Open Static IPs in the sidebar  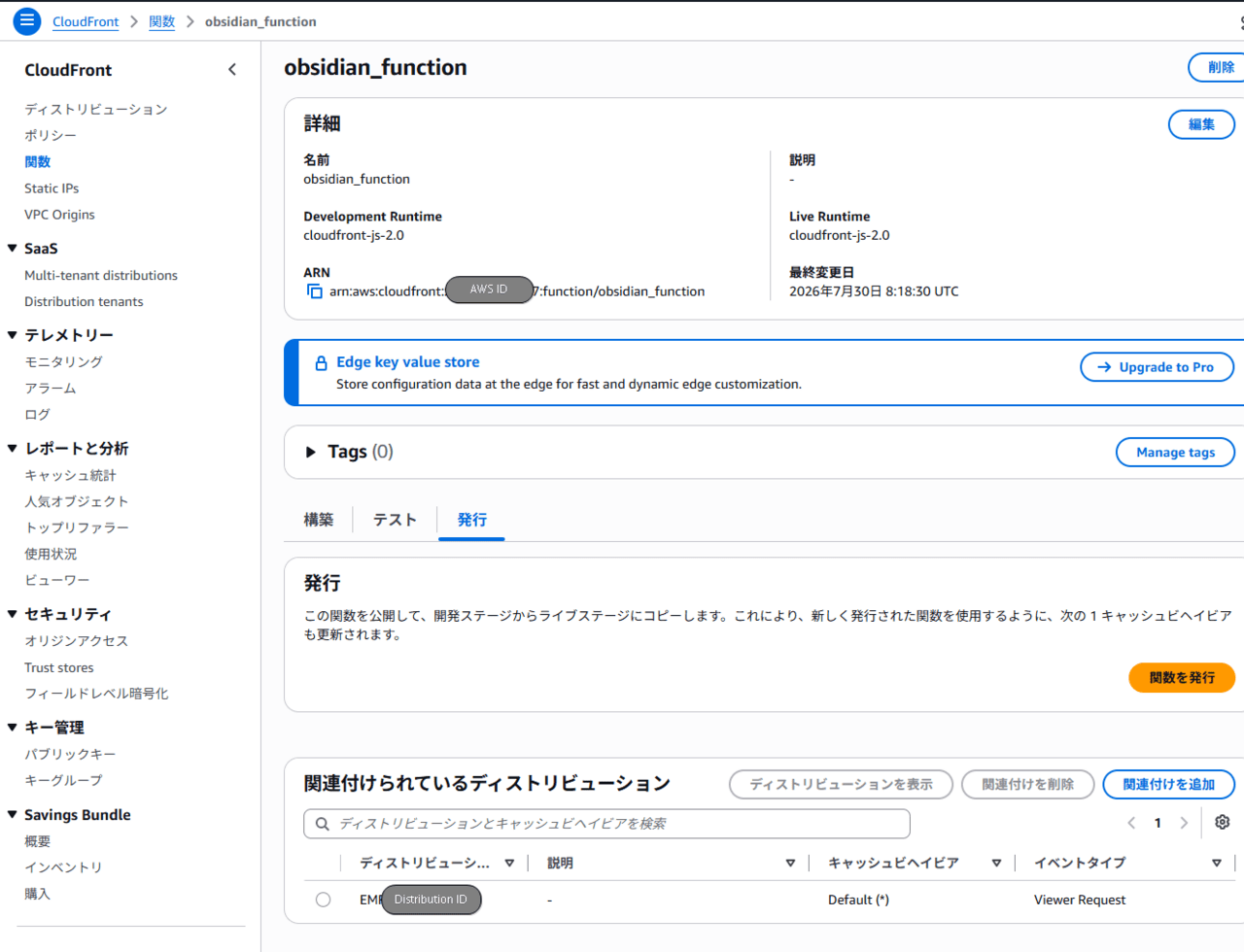click(x=52, y=188)
